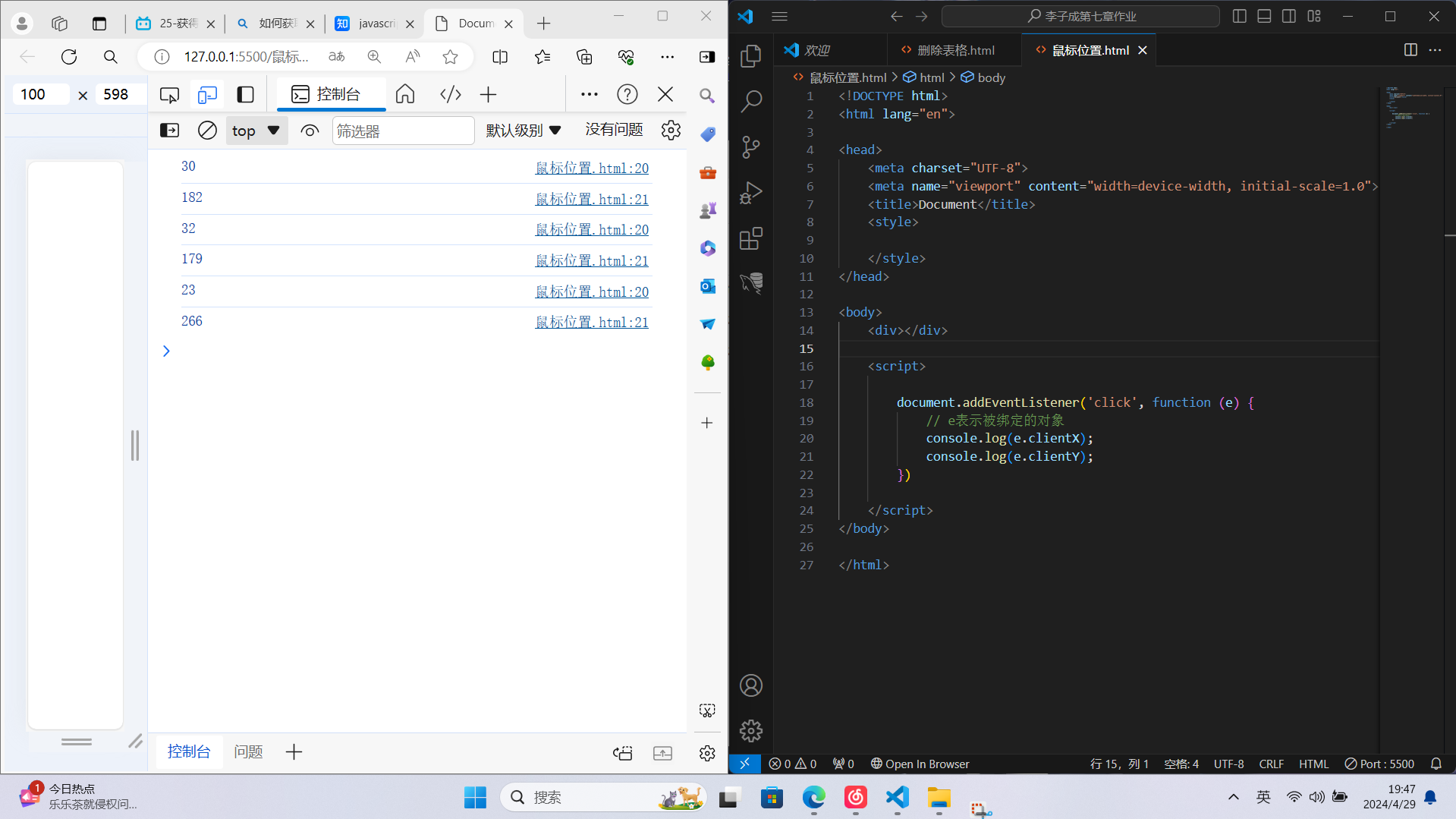
Task: Switch to 问题 drawer tab
Action: coord(248,751)
